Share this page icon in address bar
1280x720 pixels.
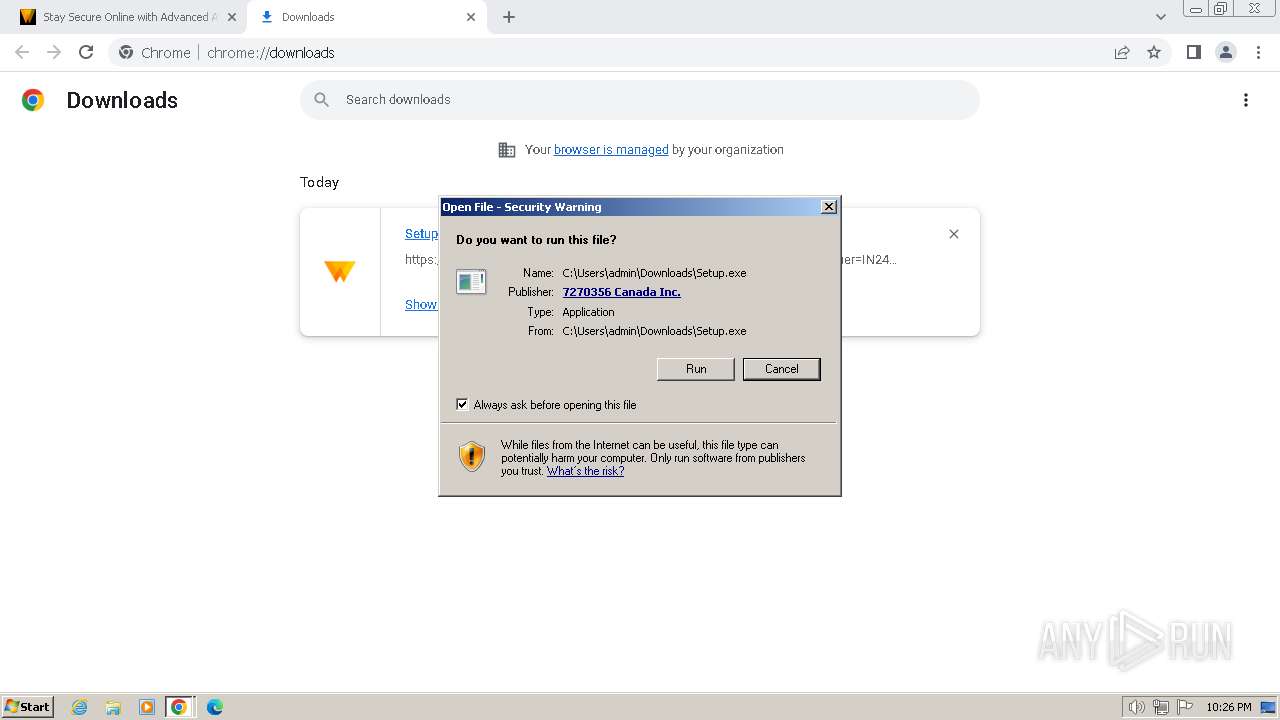[x=1122, y=52]
